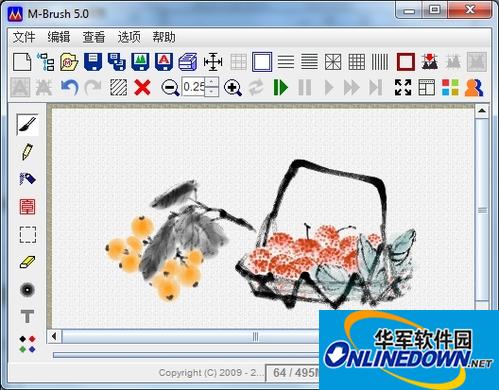Click the vertical scrollbar up arrow

pyautogui.click(x=482, y=111)
